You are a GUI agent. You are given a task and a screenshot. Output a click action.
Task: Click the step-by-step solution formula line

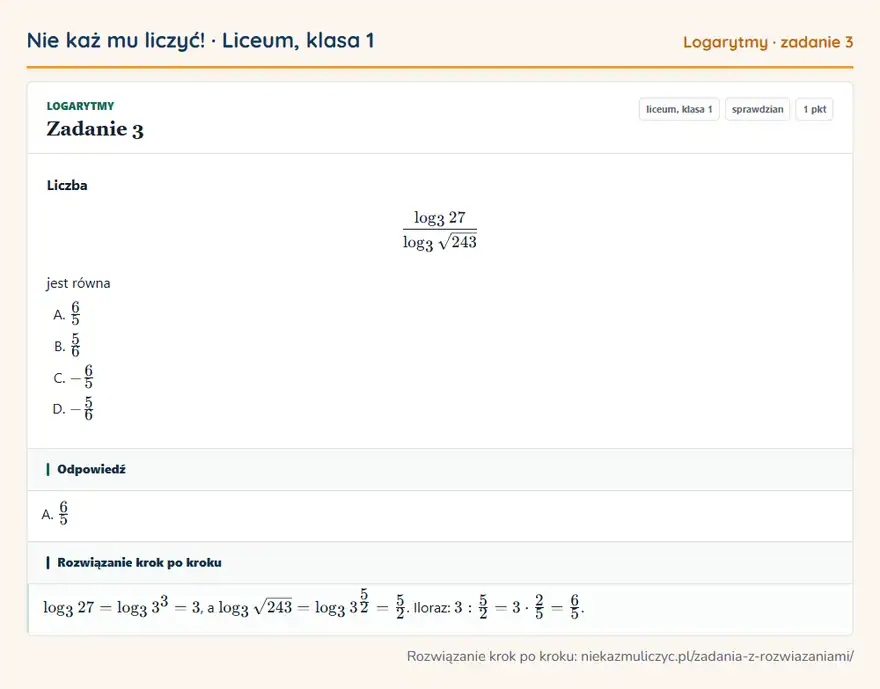coord(314,606)
